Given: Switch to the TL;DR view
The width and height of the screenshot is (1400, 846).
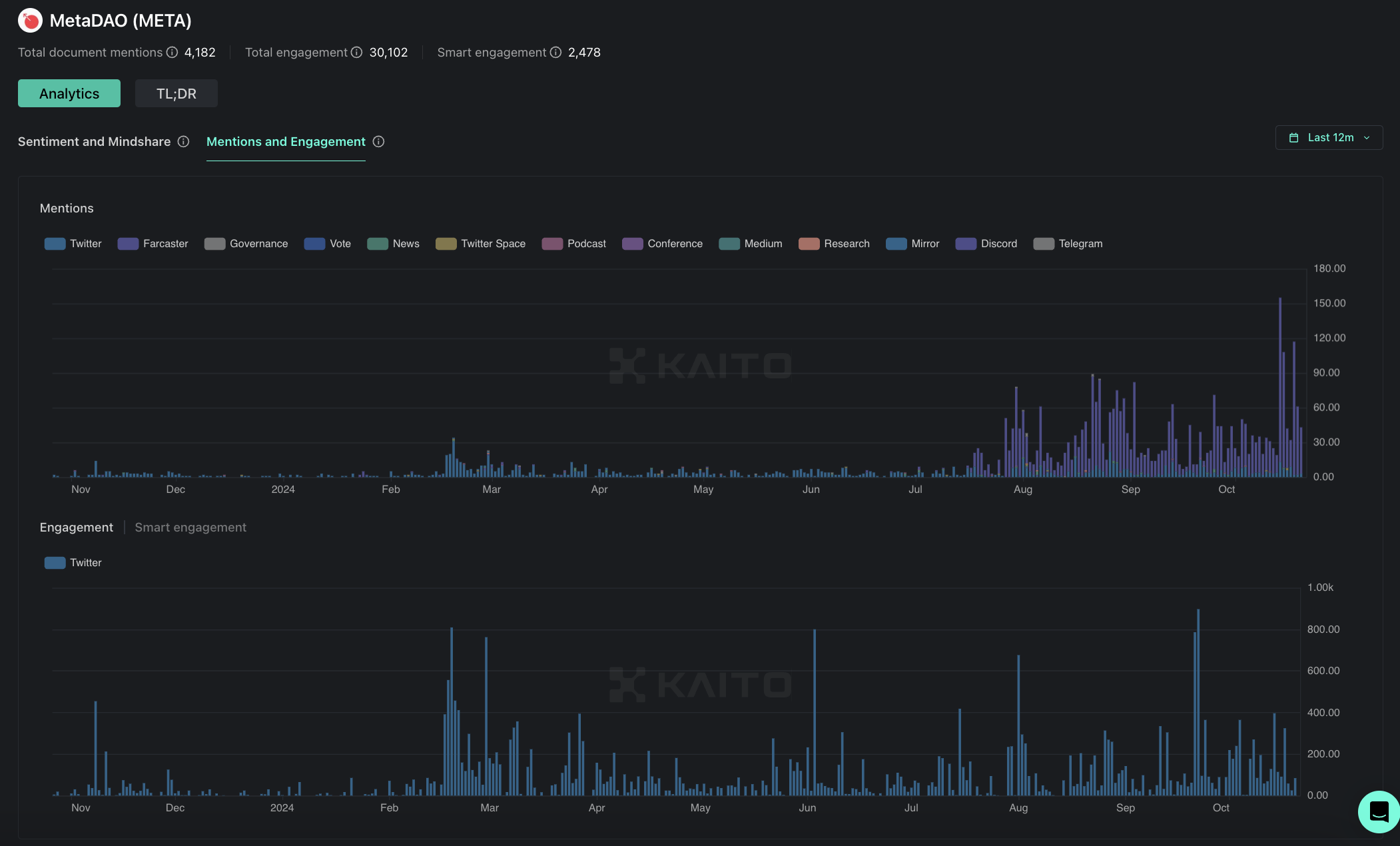Looking at the screenshot, I should point(176,93).
